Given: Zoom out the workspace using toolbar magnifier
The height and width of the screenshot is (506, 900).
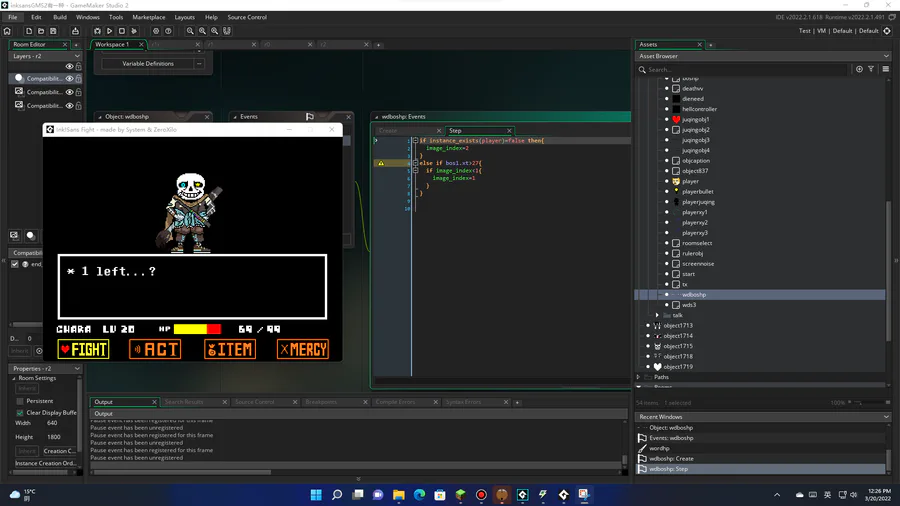Looking at the screenshot, I should [190, 31].
